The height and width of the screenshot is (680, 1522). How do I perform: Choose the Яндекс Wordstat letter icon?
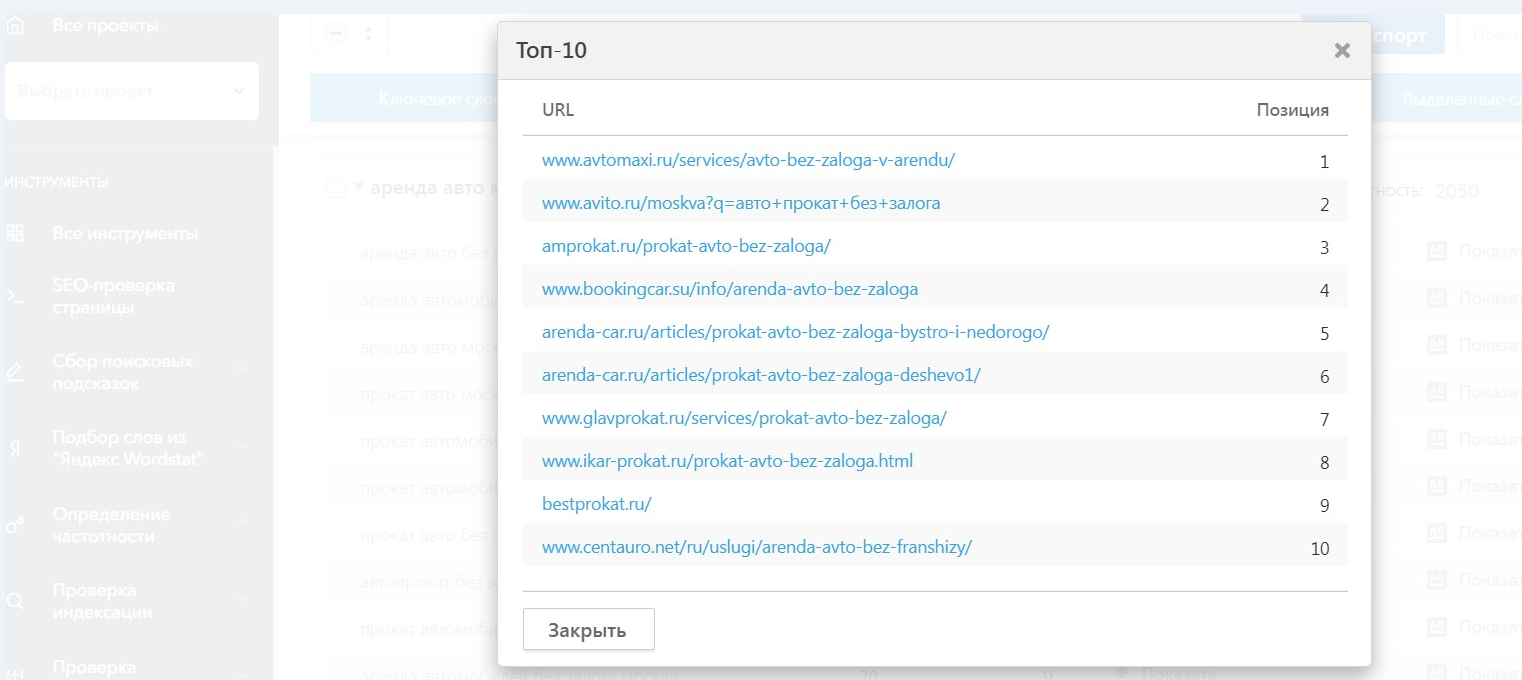[x=15, y=449]
